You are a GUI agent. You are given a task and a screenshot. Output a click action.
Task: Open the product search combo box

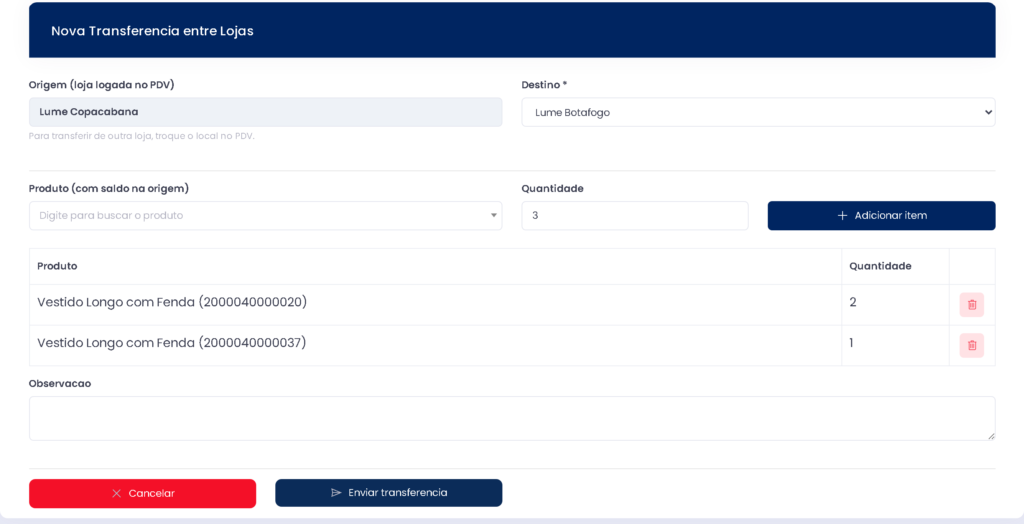pyautogui.click(x=265, y=216)
